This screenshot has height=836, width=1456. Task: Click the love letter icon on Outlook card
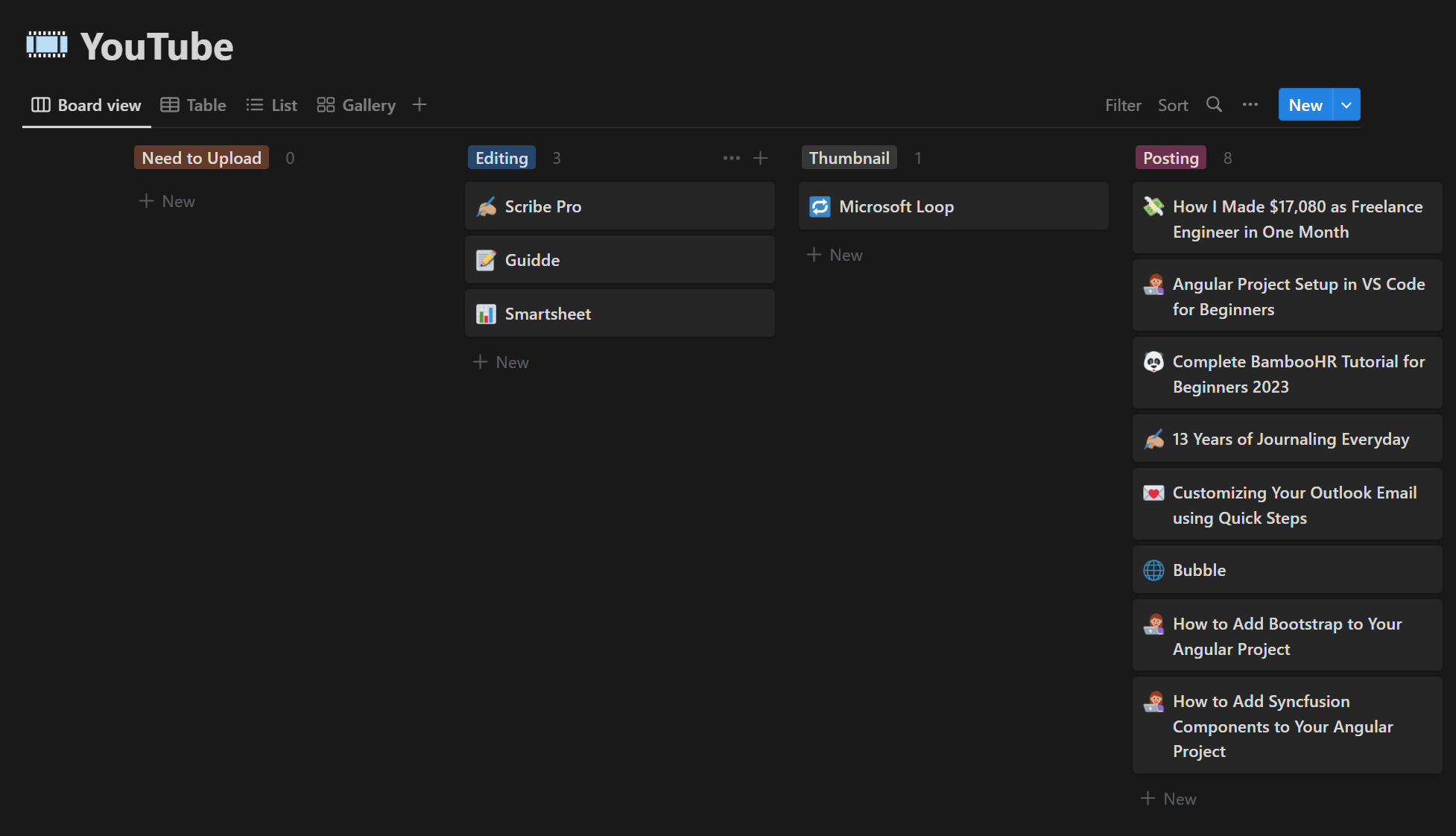[x=1153, y=493]
